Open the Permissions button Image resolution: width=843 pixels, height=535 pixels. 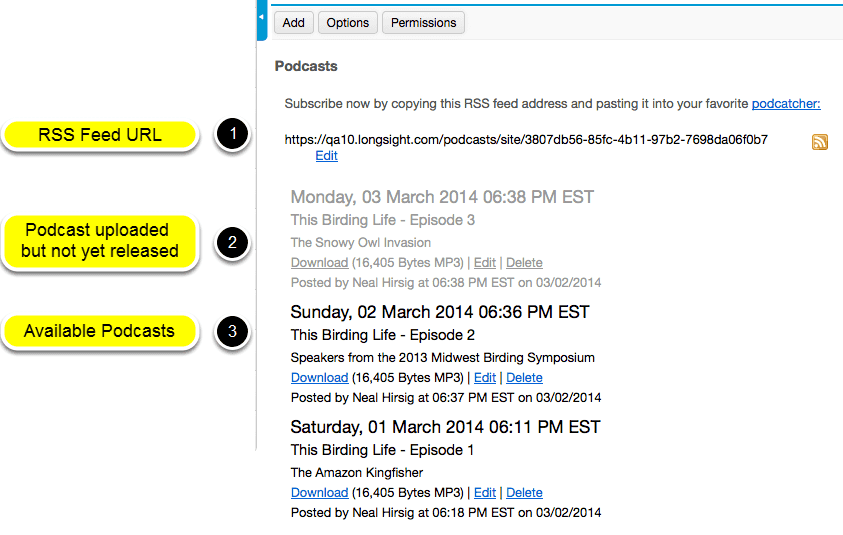(424, 23)
